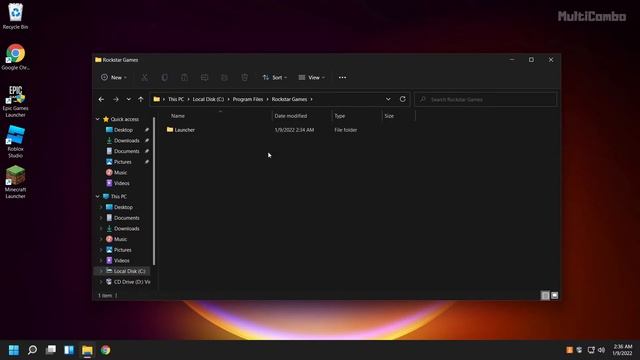Expand Documents under This PC
640x360 pixels.
tap(101, 218)
